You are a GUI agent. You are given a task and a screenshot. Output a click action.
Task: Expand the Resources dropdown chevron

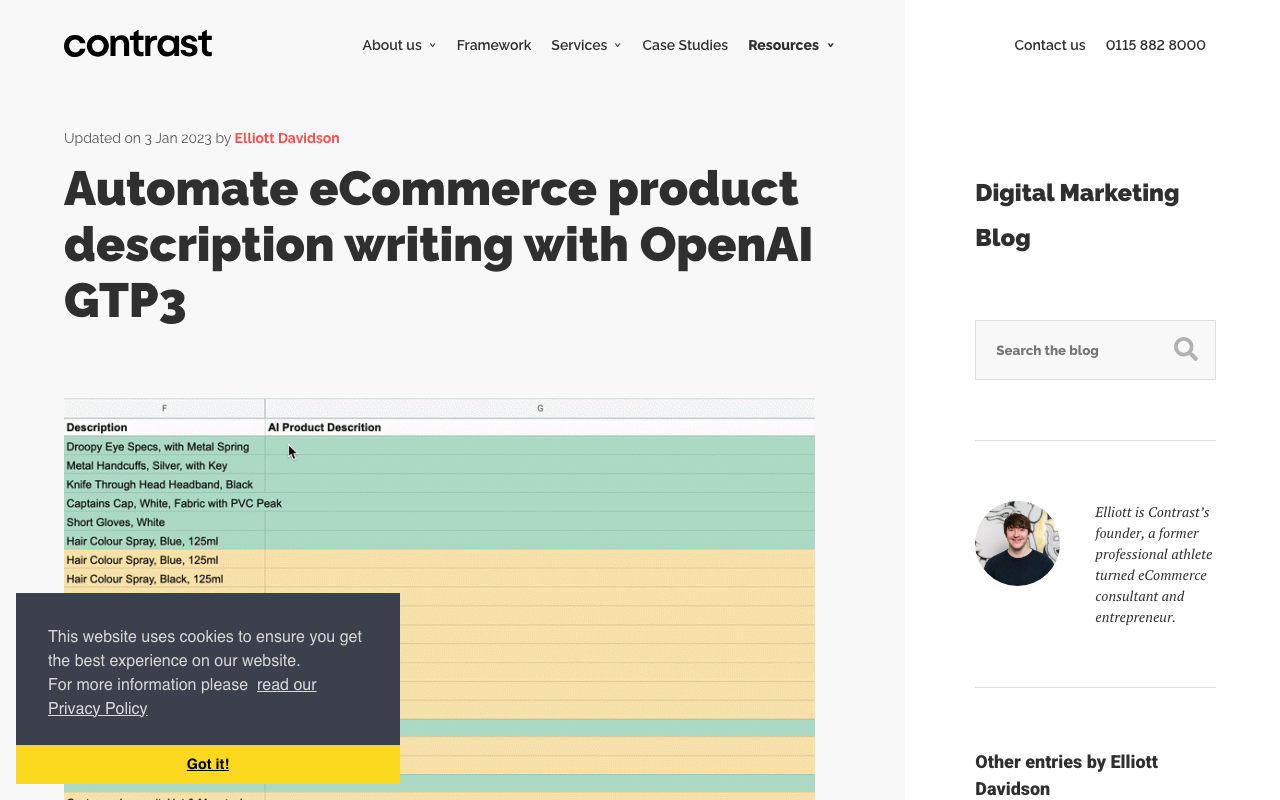(830, 46)
